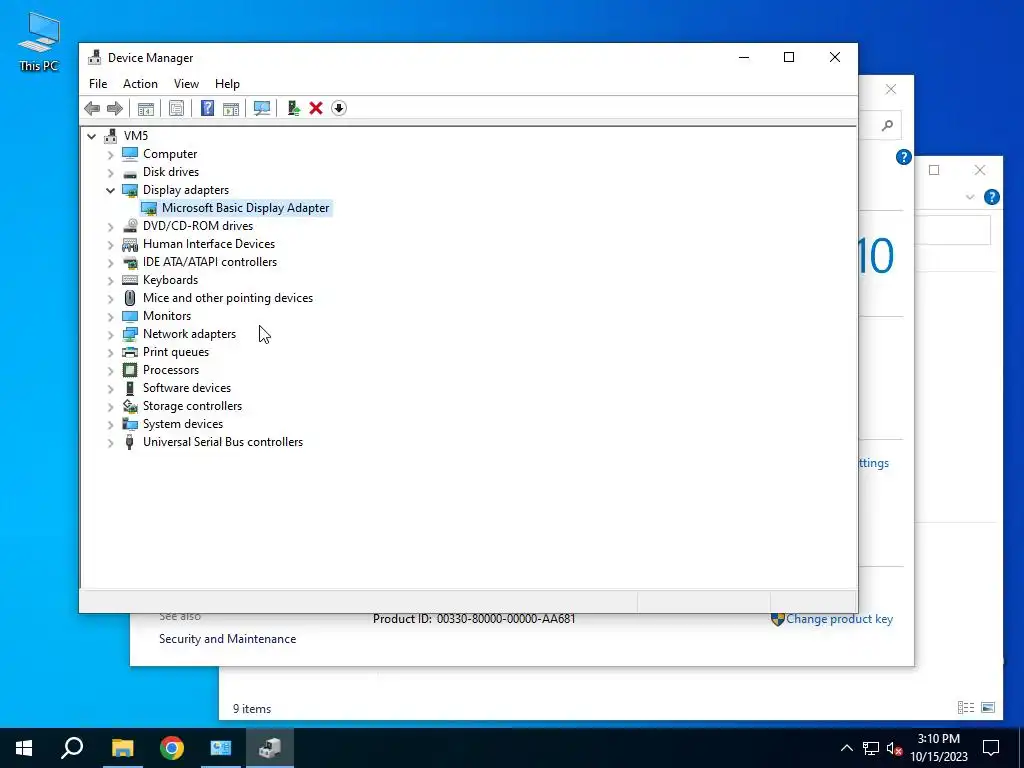The image size is (1024, 768).
Task: Click the Device Manager title bar icon
Action: pos(95,57)
